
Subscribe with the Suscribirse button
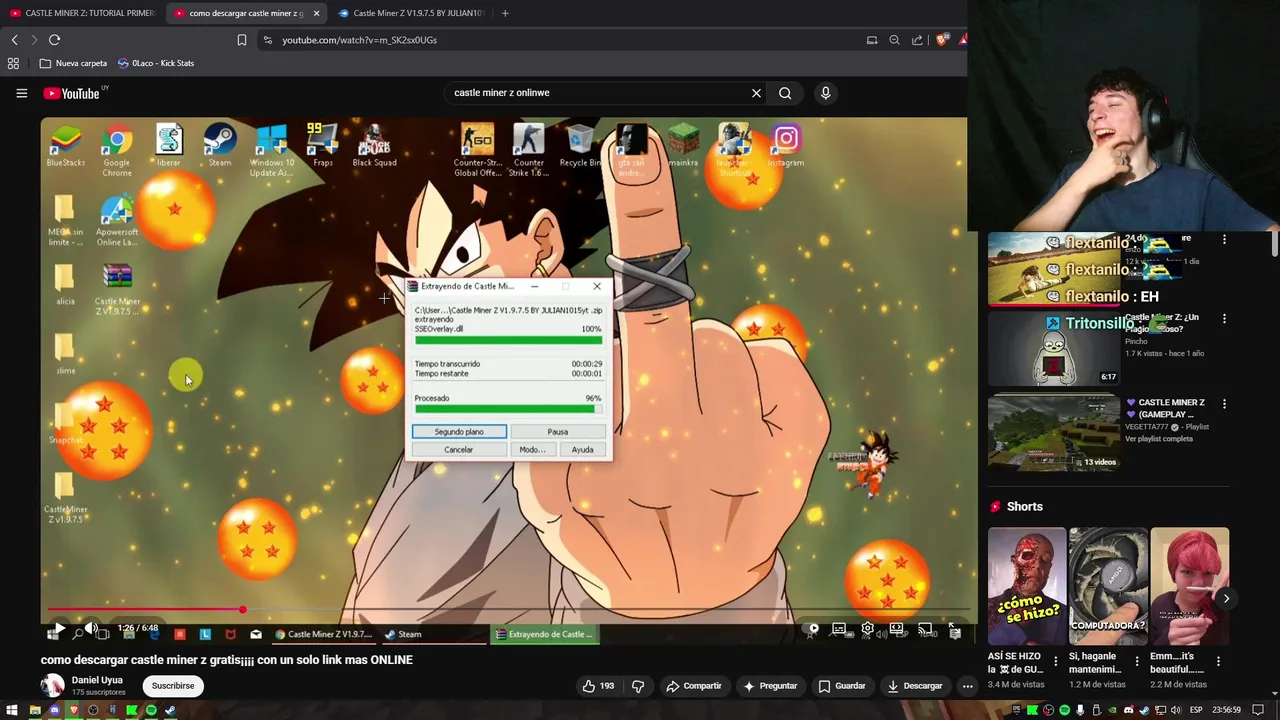click(x=173, y=686)
